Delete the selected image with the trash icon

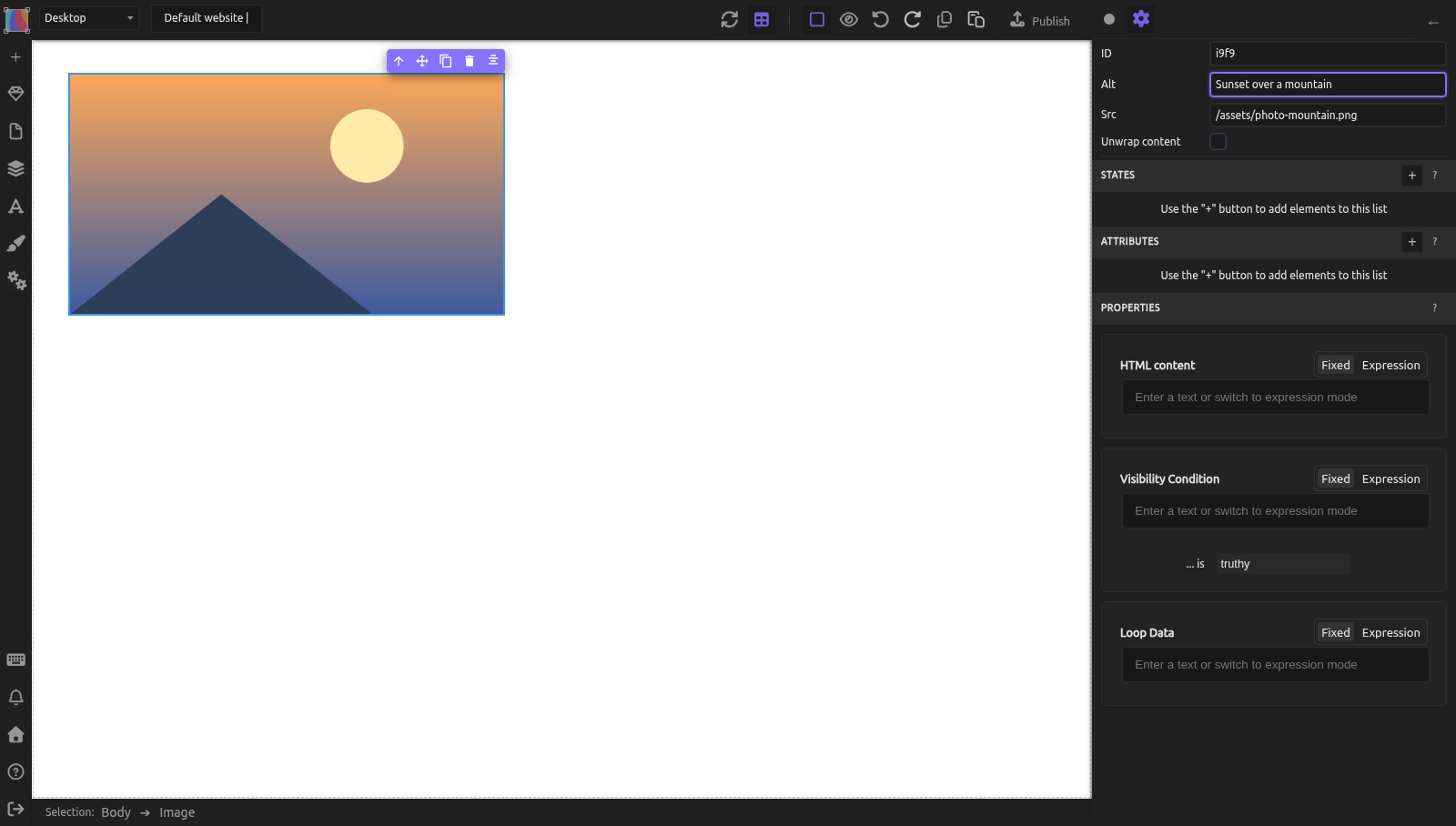click(470, 61)
